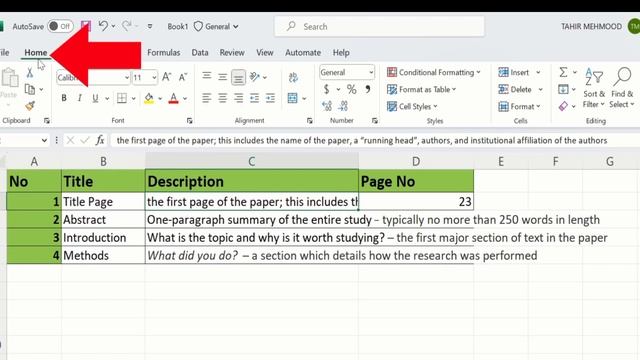Click the Redo arrow icon
This screenshot has height=360, width=640.
(x=127, y=26)
